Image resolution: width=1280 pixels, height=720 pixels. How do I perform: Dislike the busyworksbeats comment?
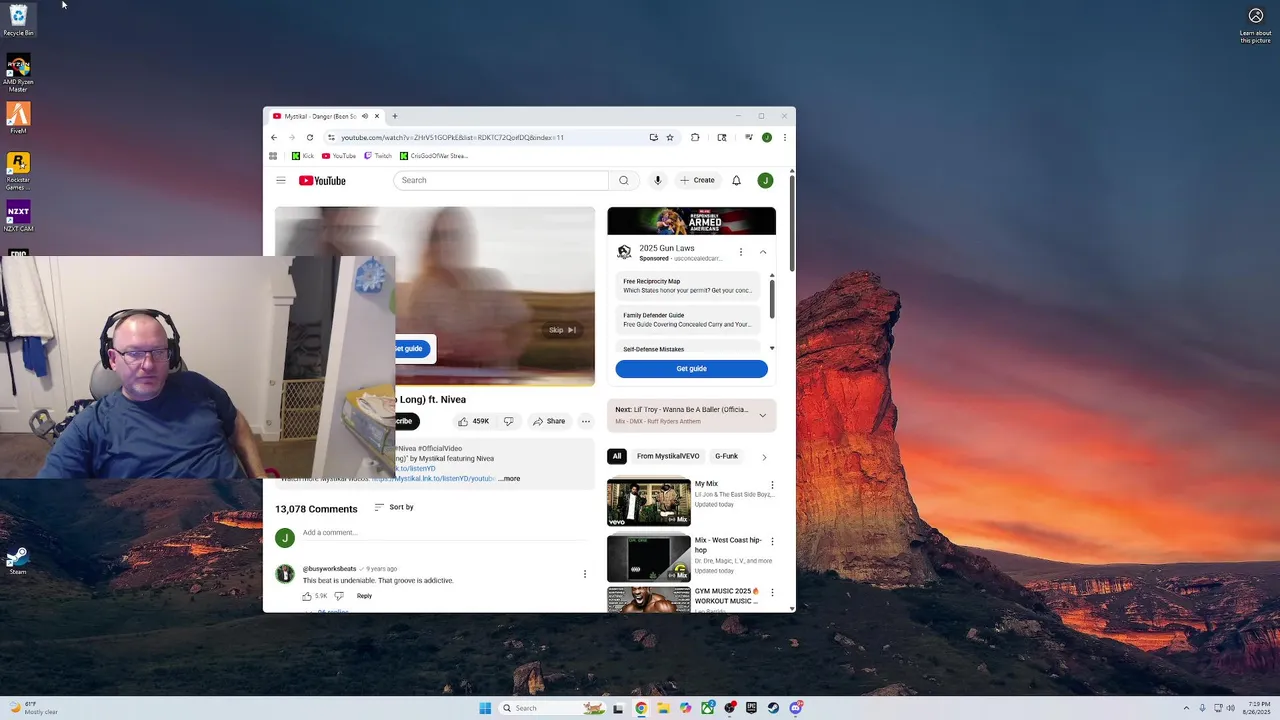click(x=339, y=596)
